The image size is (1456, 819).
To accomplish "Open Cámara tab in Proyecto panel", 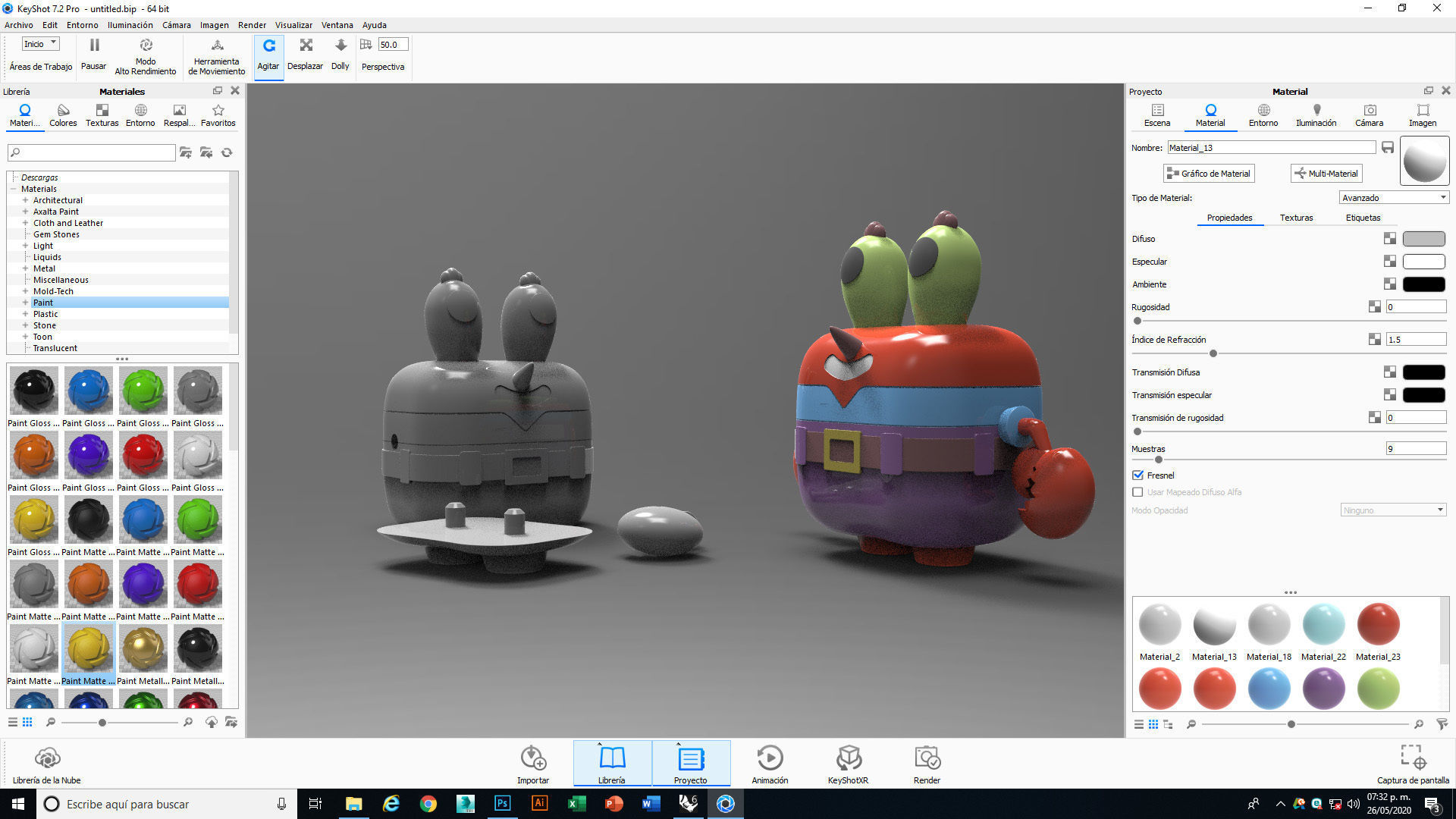I will point(1369,115).
